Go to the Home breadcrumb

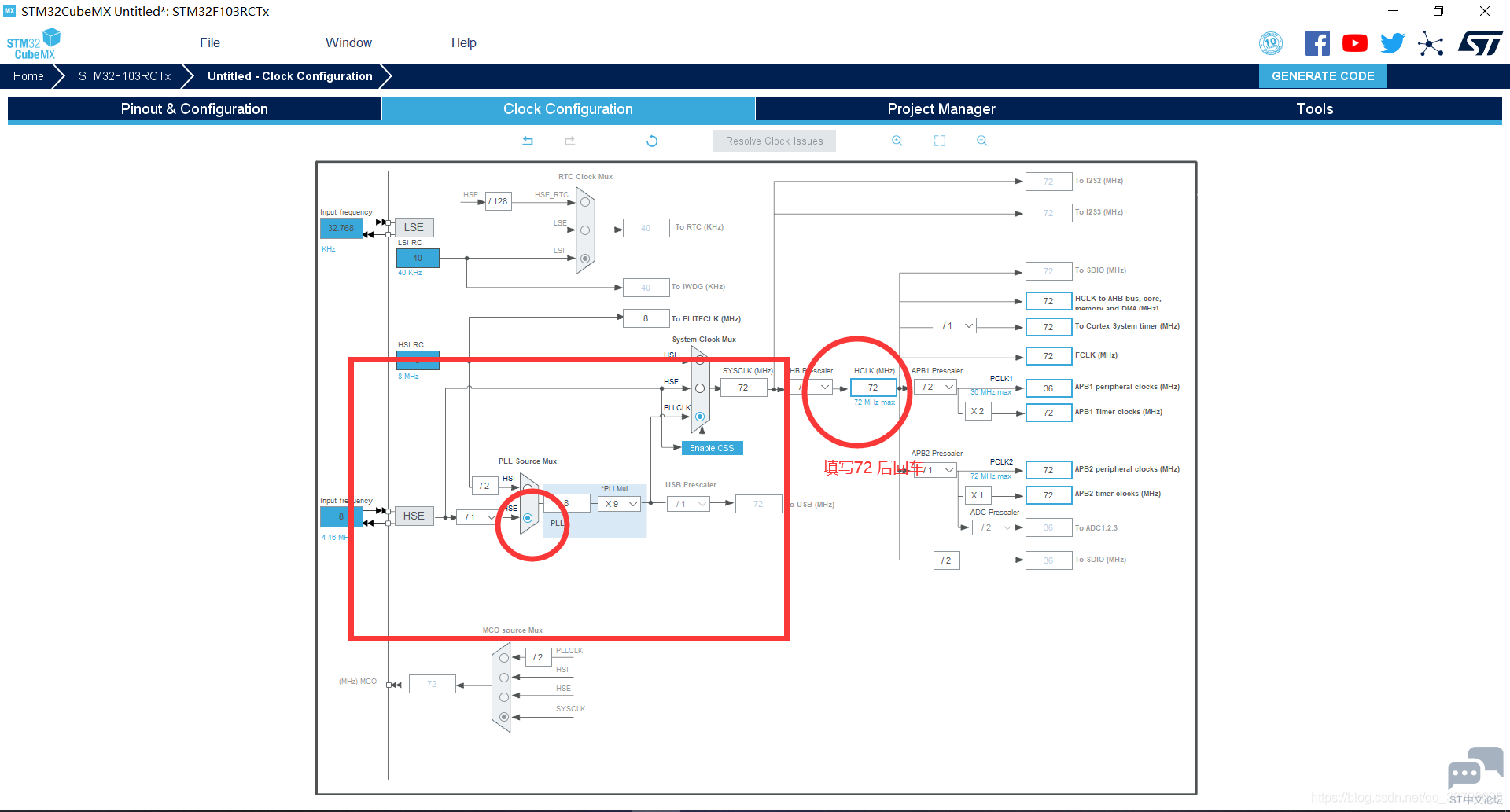(x=28, y=76)
